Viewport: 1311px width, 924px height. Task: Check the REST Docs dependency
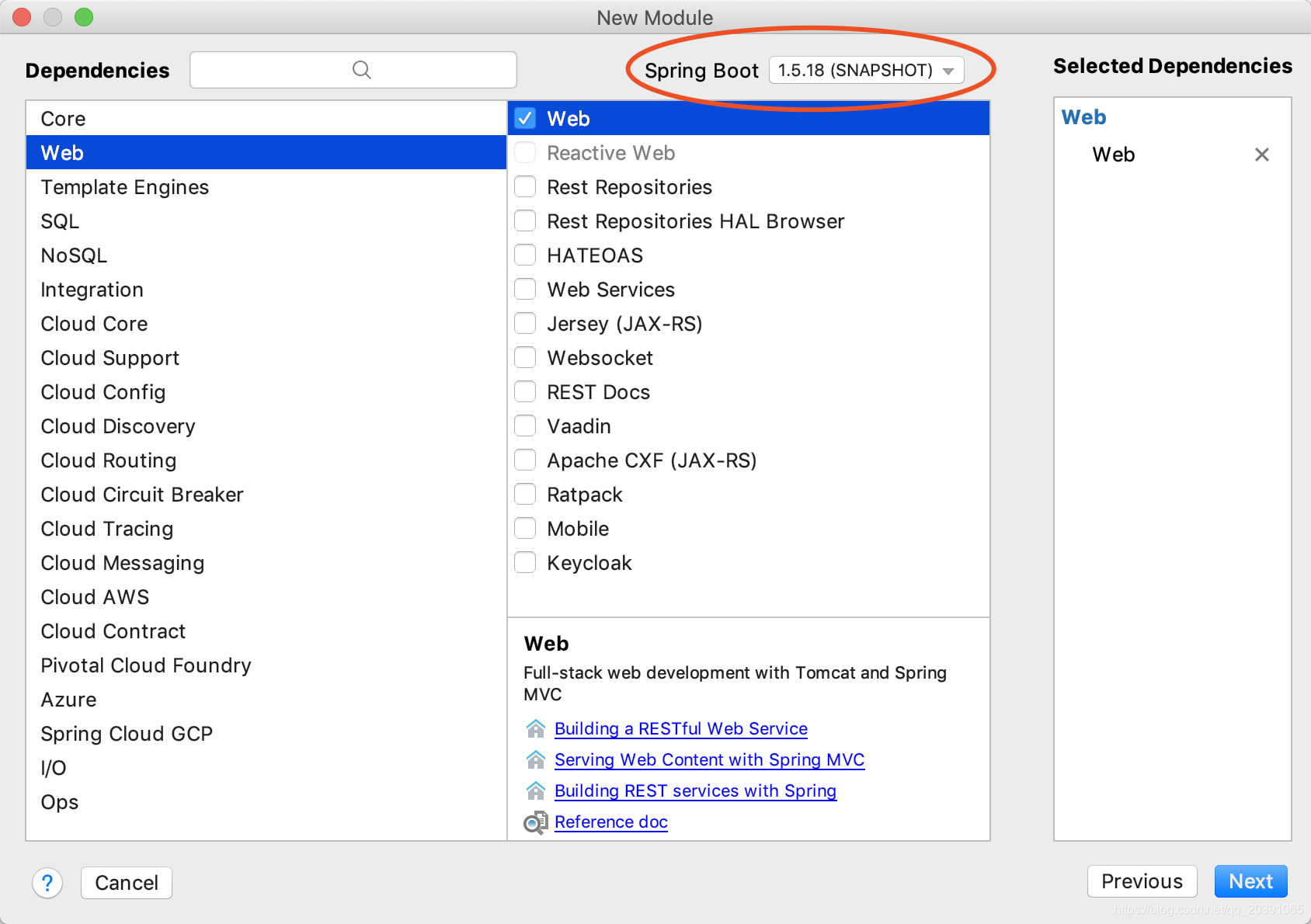526,392
